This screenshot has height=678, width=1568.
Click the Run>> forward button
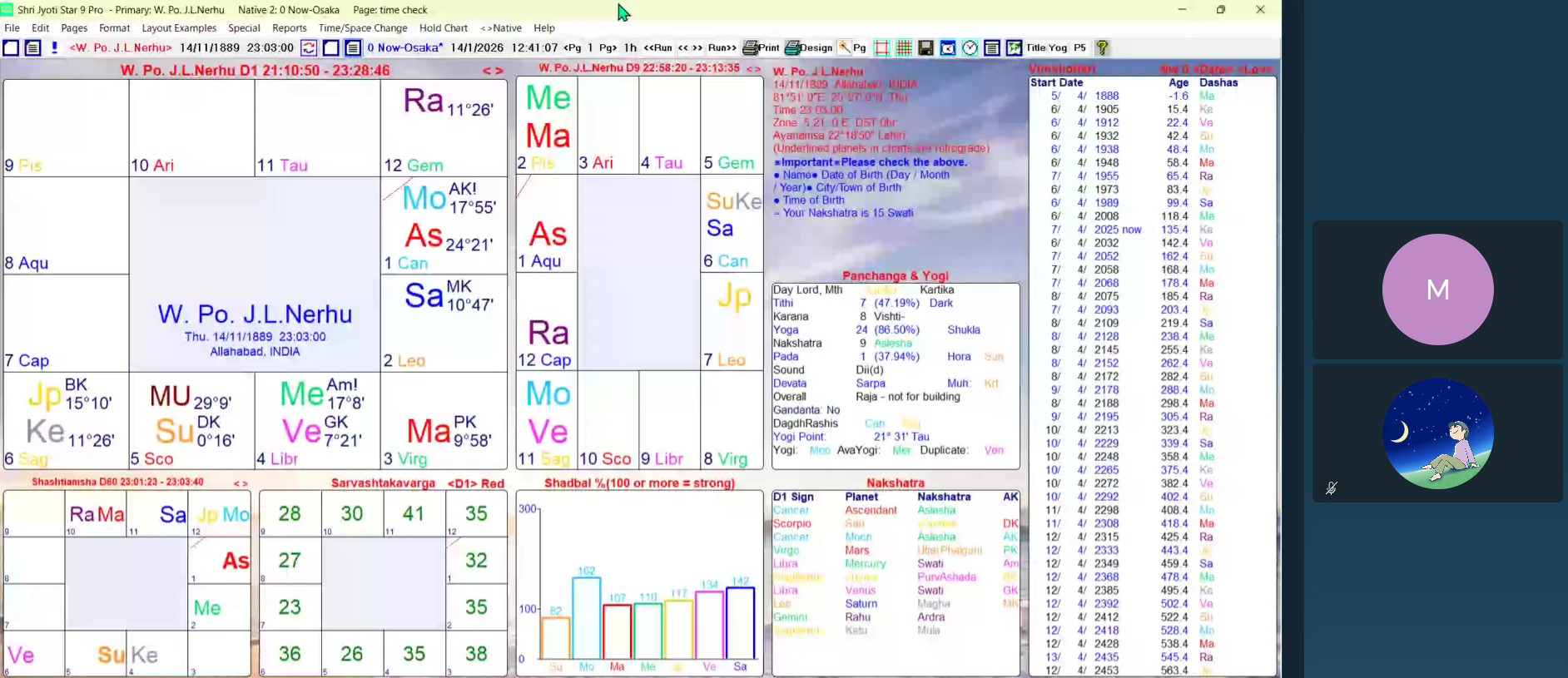[x=722, y=48]
